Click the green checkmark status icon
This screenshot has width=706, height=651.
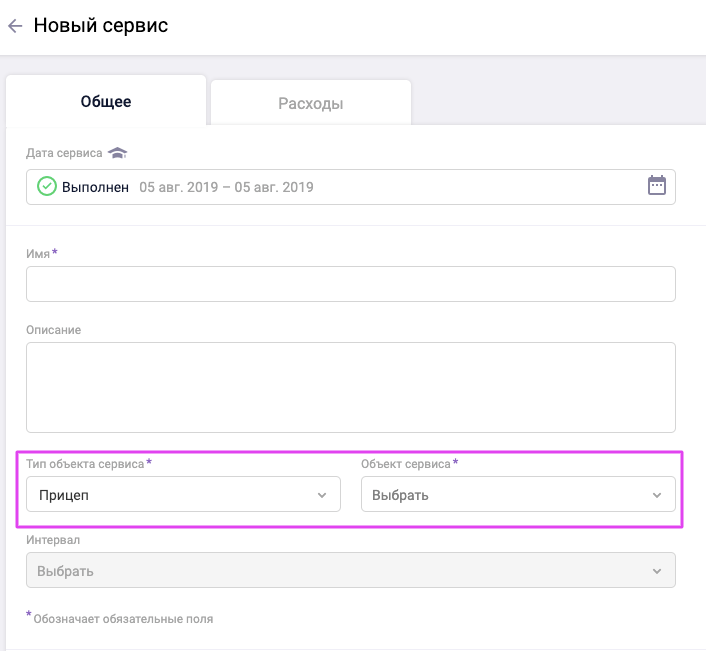point(47,187)
